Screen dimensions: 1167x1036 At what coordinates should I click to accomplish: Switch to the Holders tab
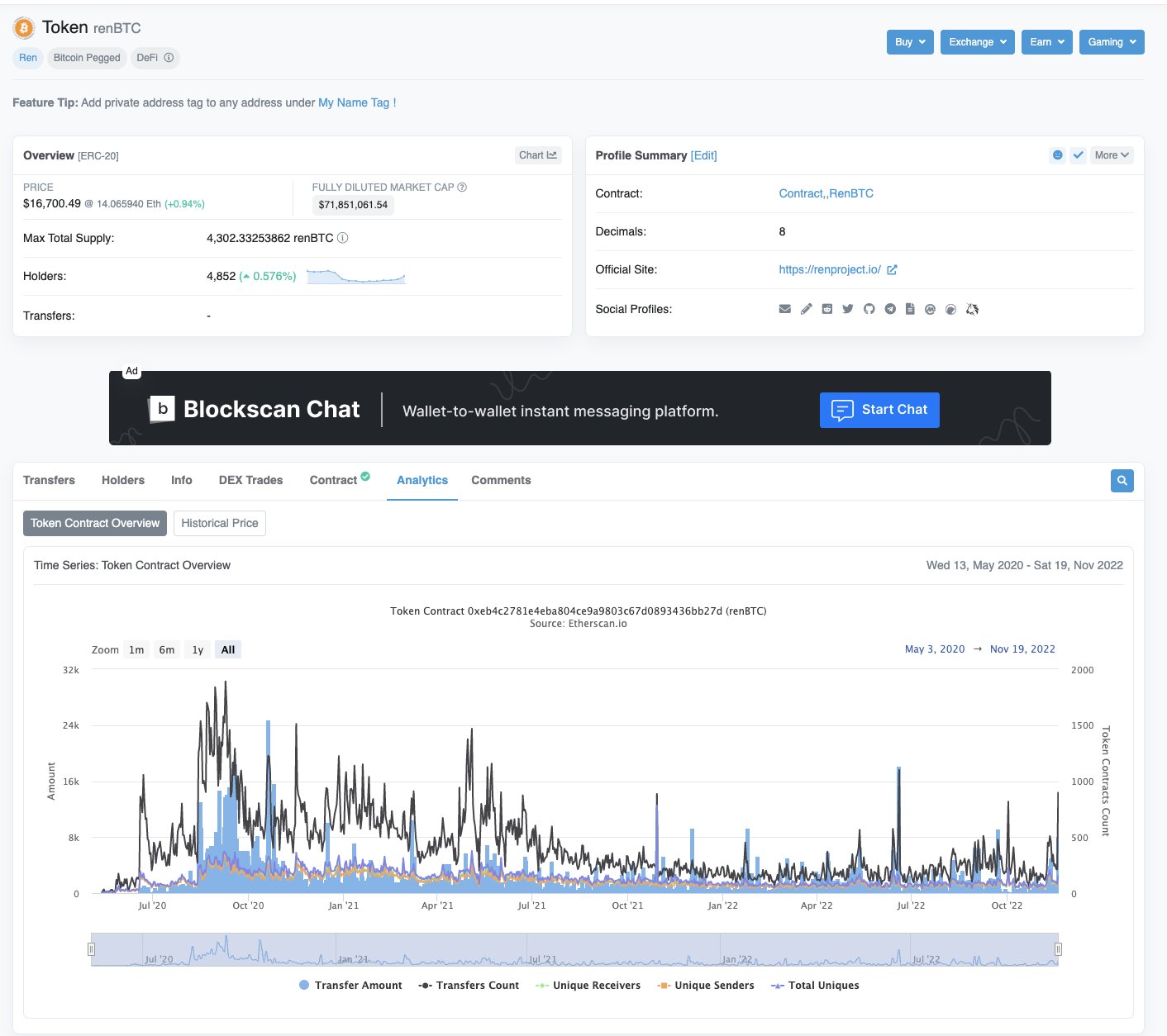pos(123,480)
